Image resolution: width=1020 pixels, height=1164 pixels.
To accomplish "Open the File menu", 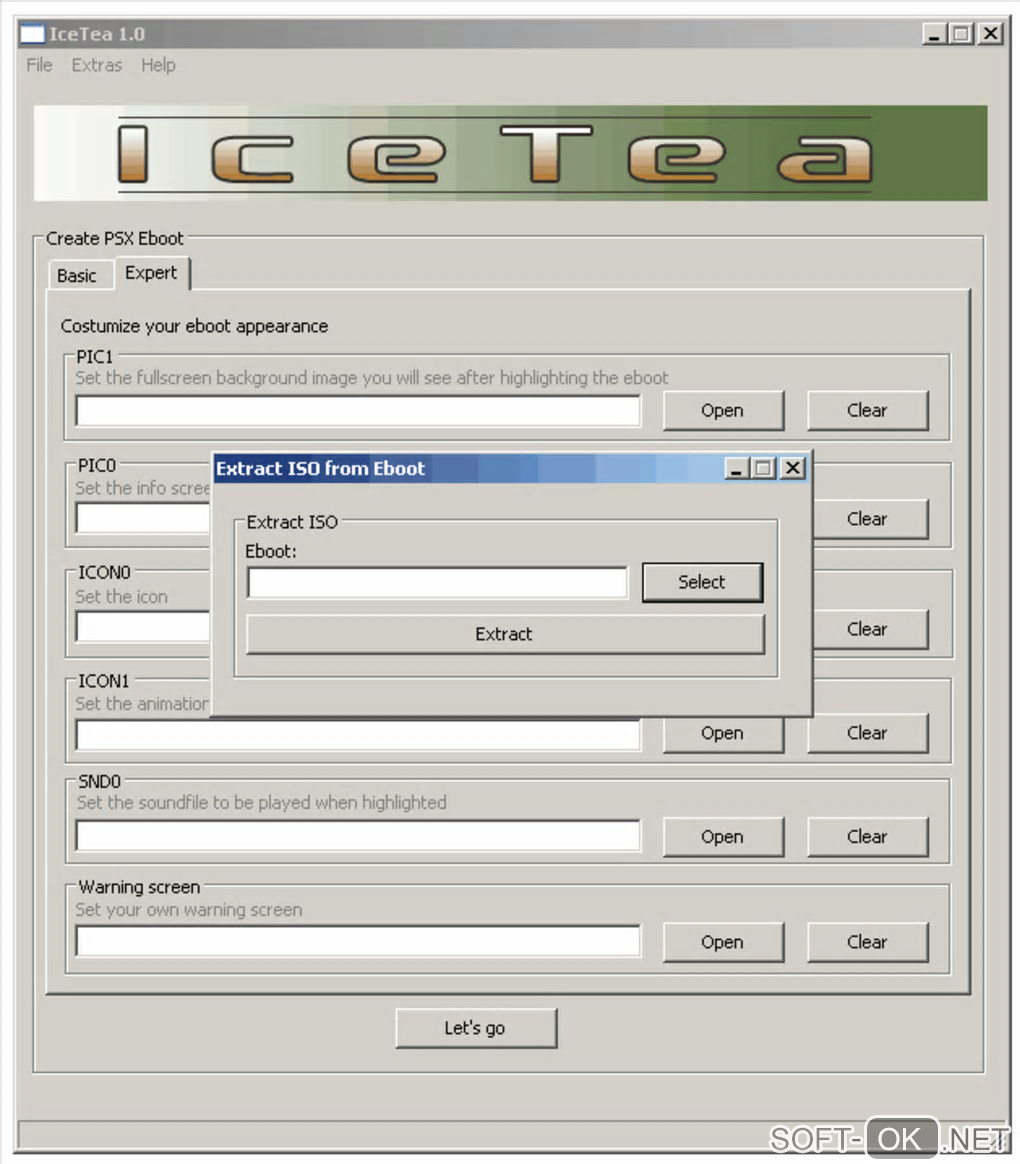I will point(39,65).
